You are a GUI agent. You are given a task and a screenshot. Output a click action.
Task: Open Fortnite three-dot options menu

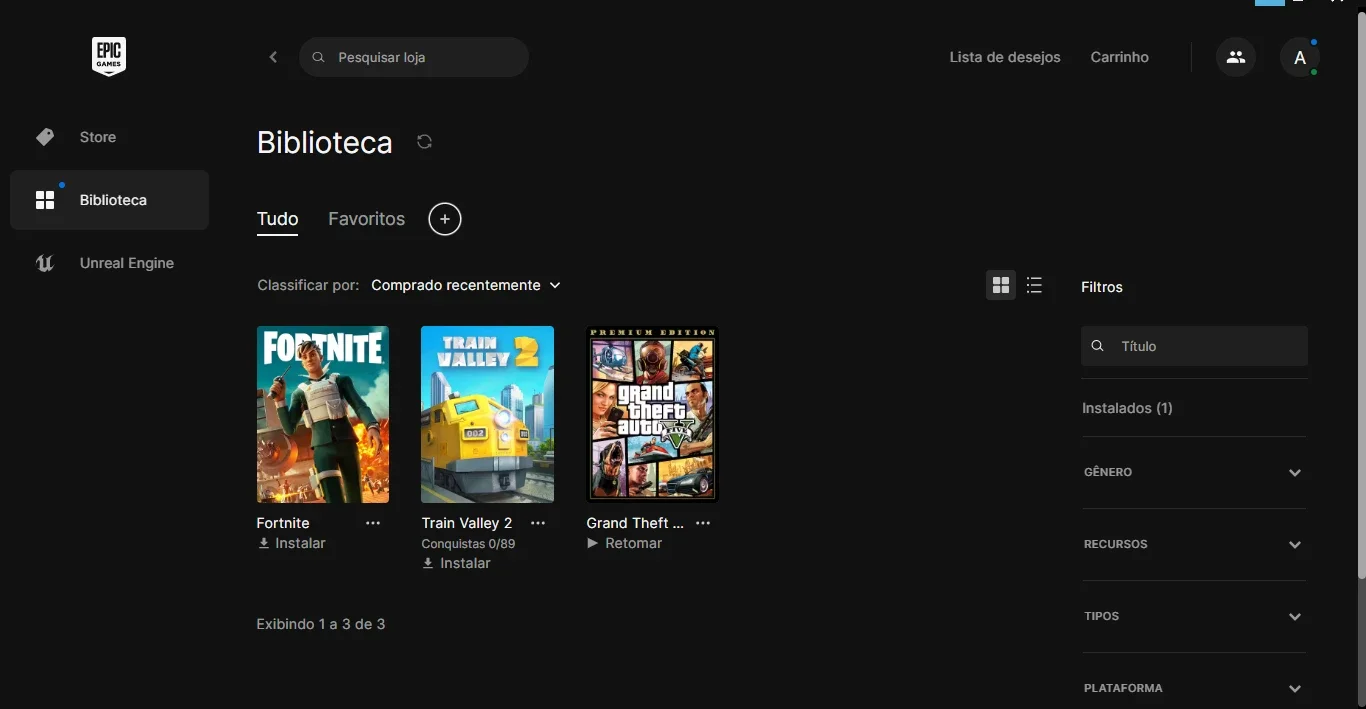coord(373,523)
